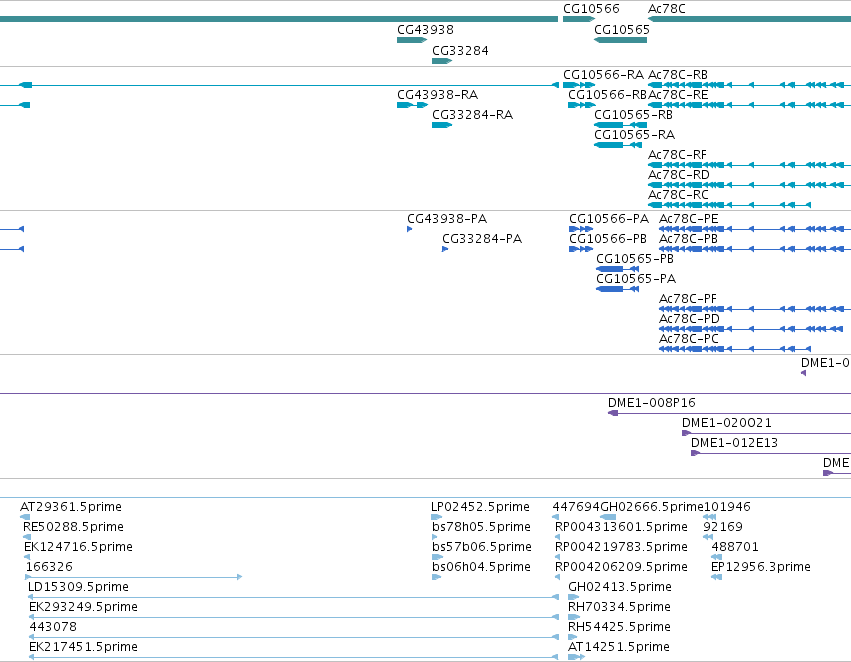Open EST LD15309.5prime
Image resolution: width=851 pixels, height=662 pixels.
tap(78, 588)
